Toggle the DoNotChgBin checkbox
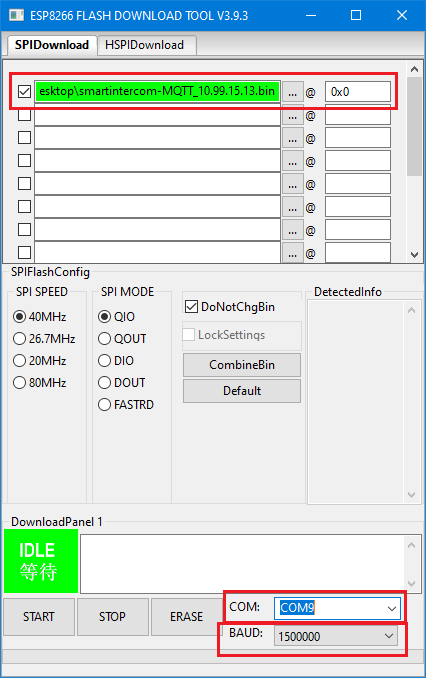The width and height of the screenshot is (426, 678). (x=191, y=307)
